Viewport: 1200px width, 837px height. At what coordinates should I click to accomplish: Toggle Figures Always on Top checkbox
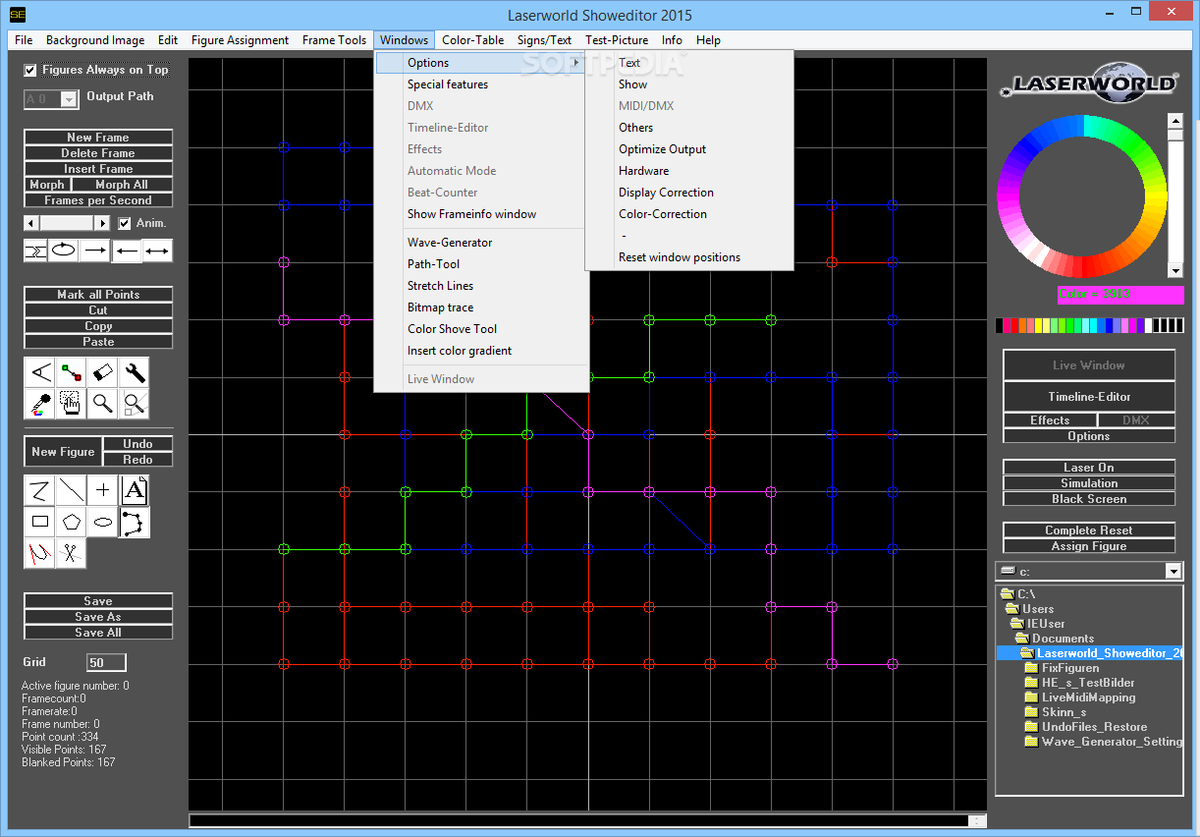tap(30, 70)
